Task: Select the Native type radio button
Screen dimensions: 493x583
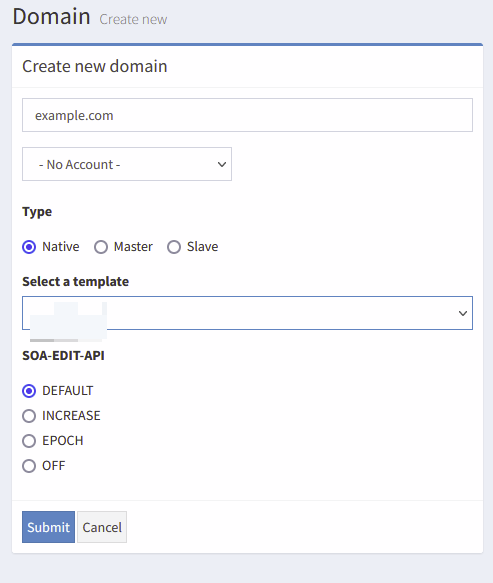Action: pos(29,247)
